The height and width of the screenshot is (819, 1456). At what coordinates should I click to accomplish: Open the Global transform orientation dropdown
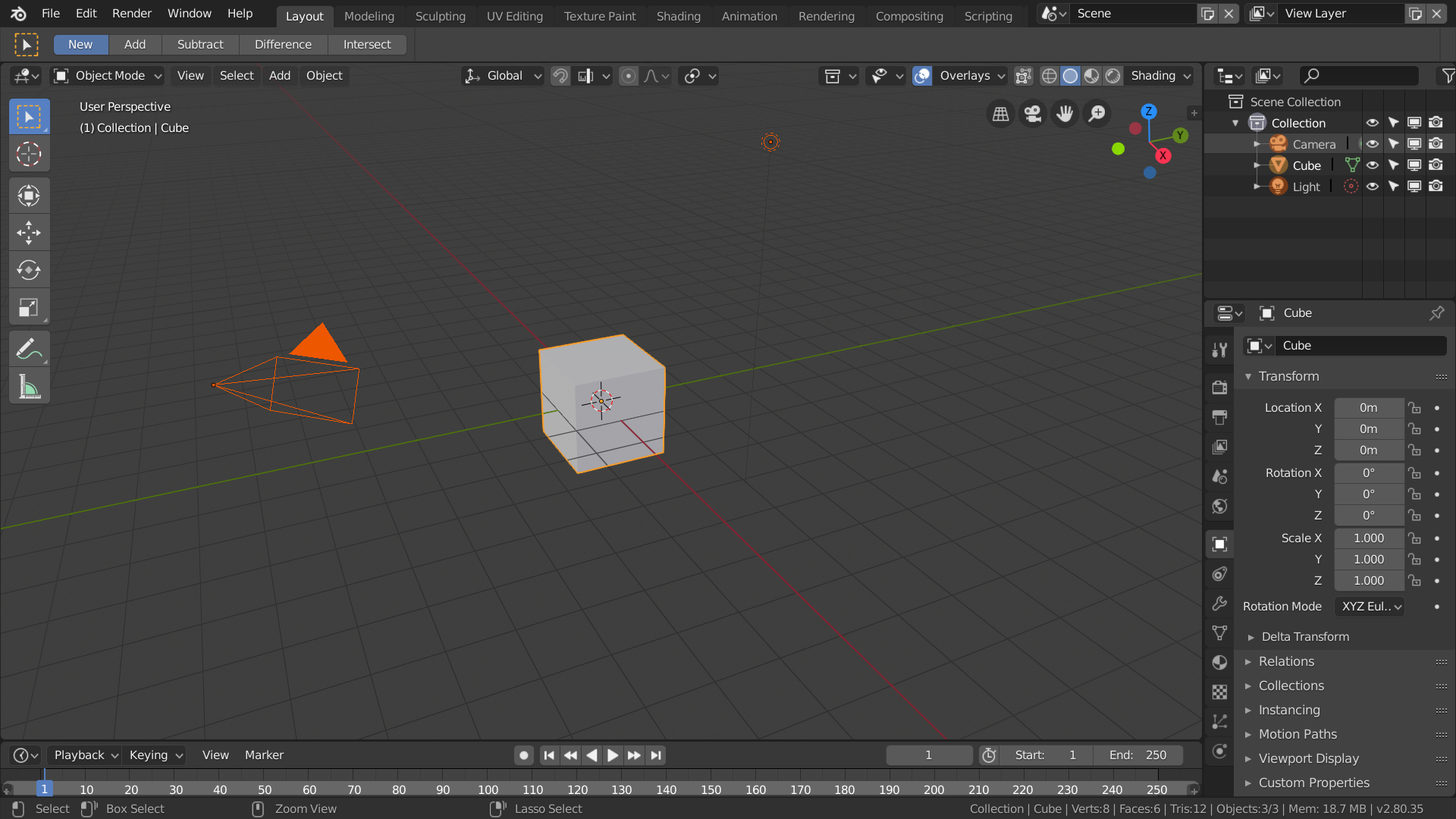coord(503,76)
